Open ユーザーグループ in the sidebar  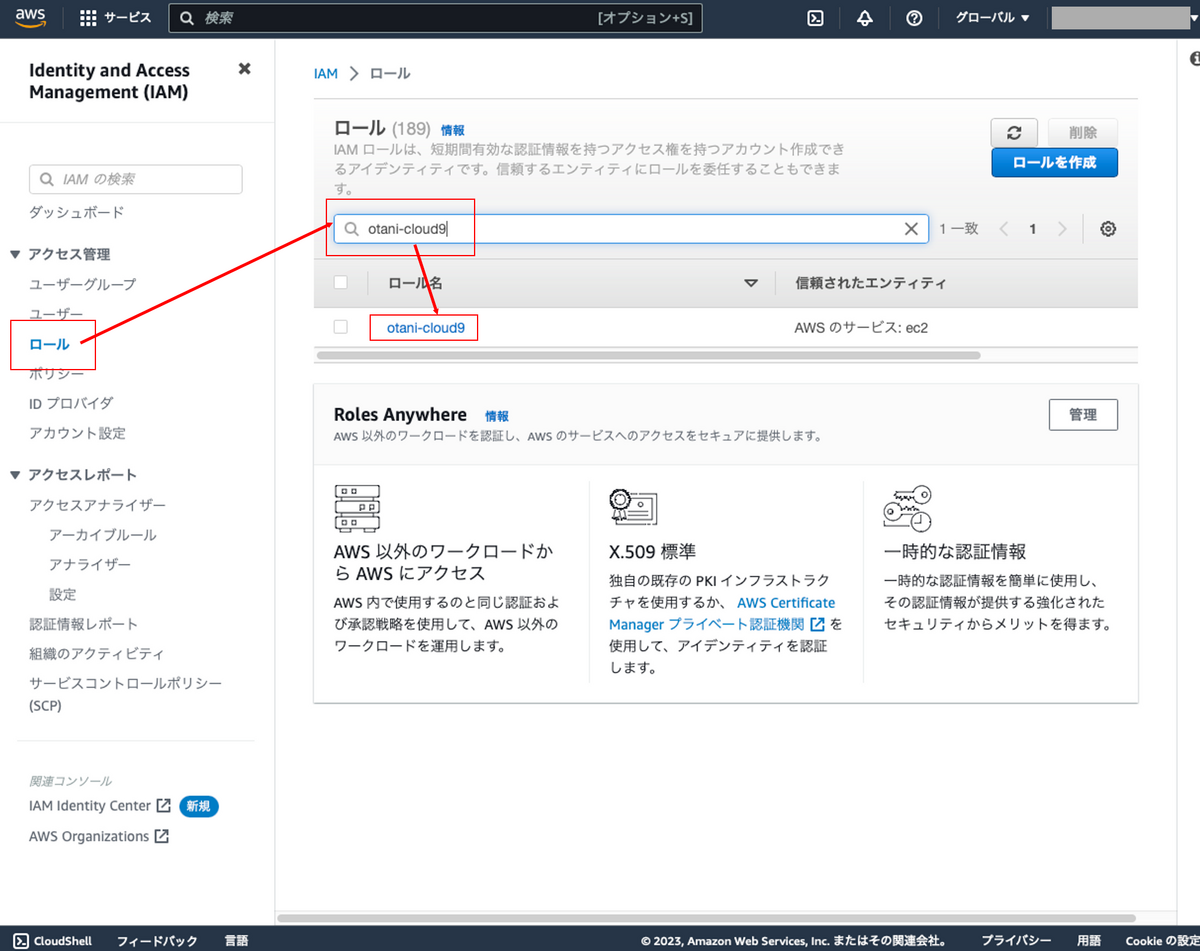83,284
